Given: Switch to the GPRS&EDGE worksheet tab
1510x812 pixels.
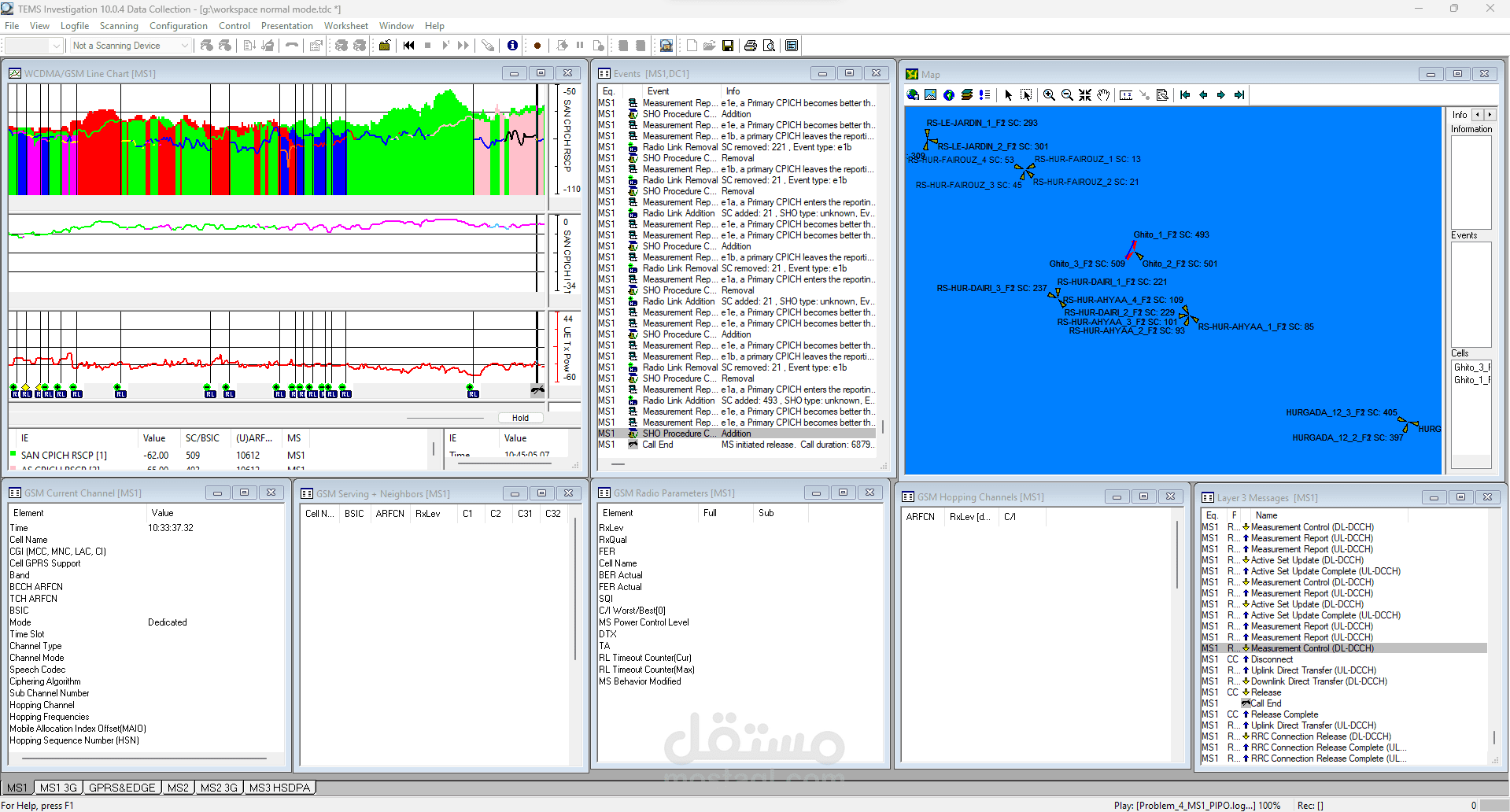Looking at the screenshot, I should click(122, 788).
